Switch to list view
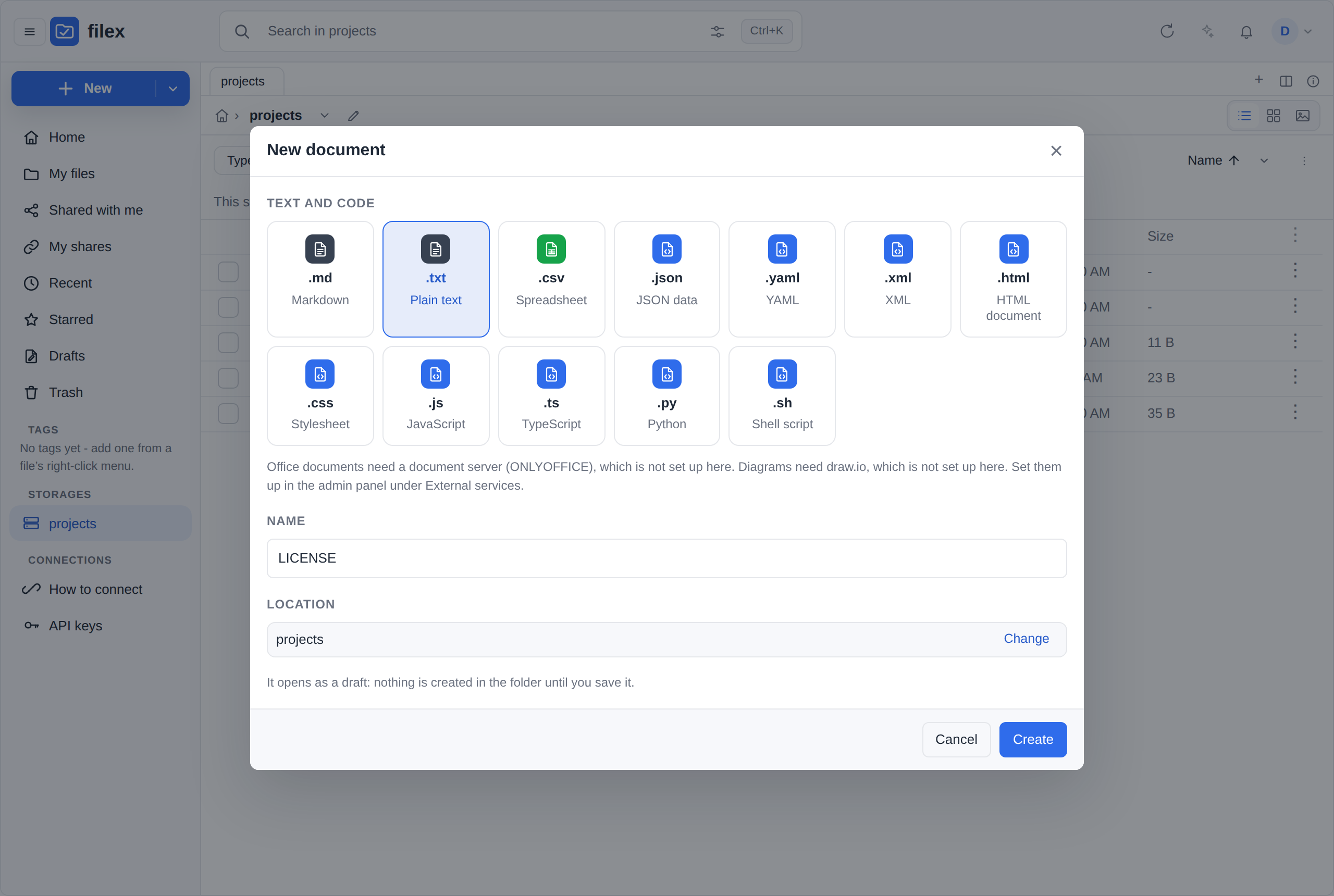This screenshot has width=1334, height=896. pos(1244,116)
